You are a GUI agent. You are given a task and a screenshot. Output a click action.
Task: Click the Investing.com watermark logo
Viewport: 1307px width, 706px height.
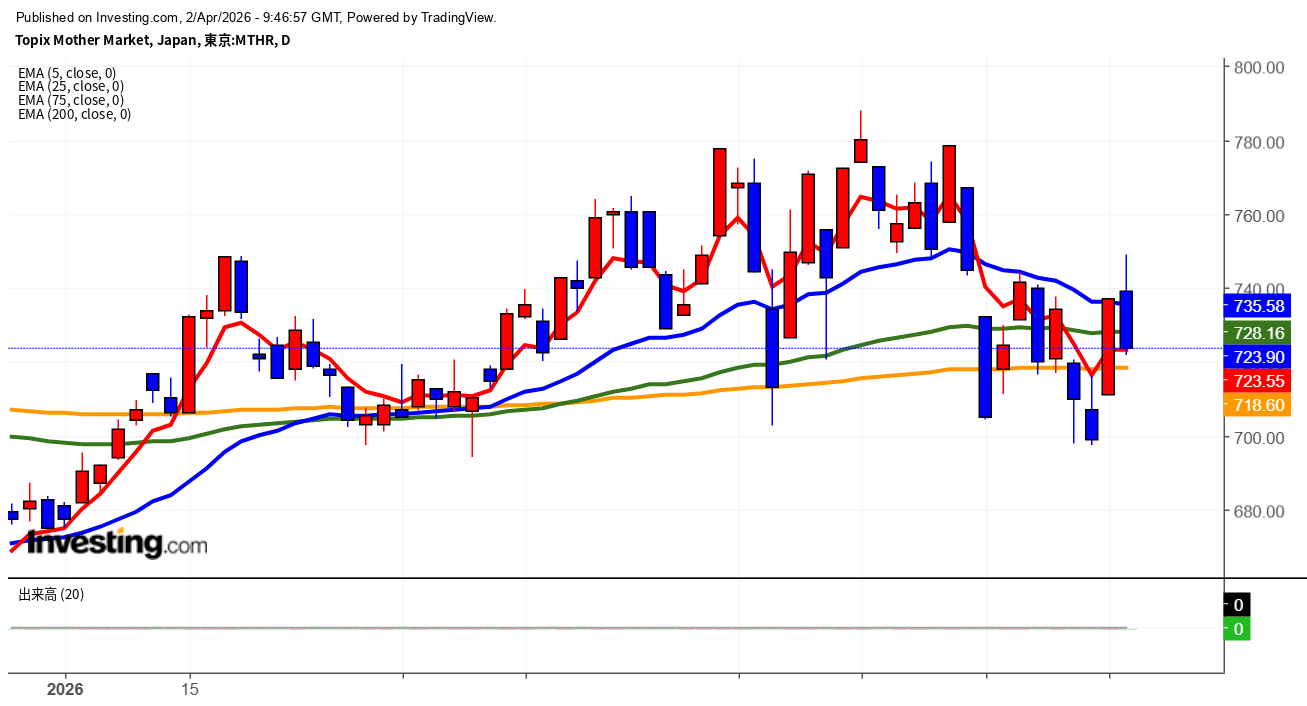(x=117, y=543)
